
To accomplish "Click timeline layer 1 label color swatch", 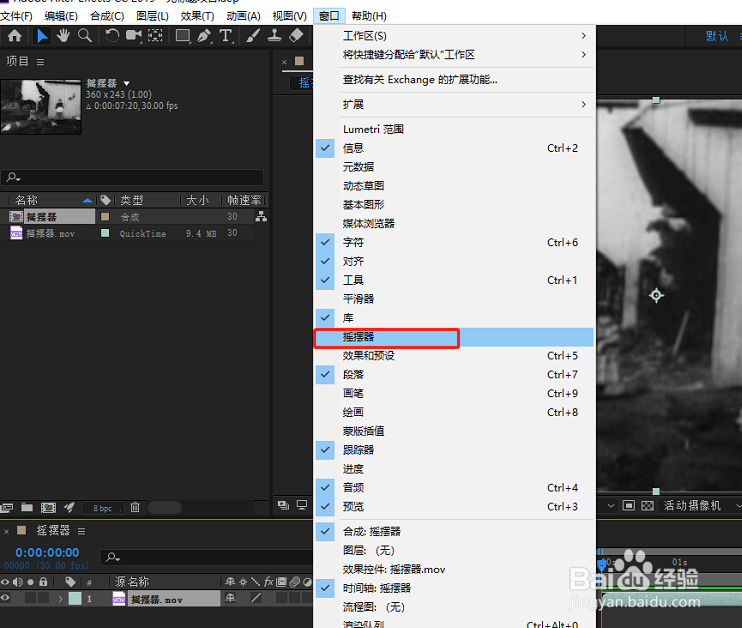I will click(x=75, y=599).
